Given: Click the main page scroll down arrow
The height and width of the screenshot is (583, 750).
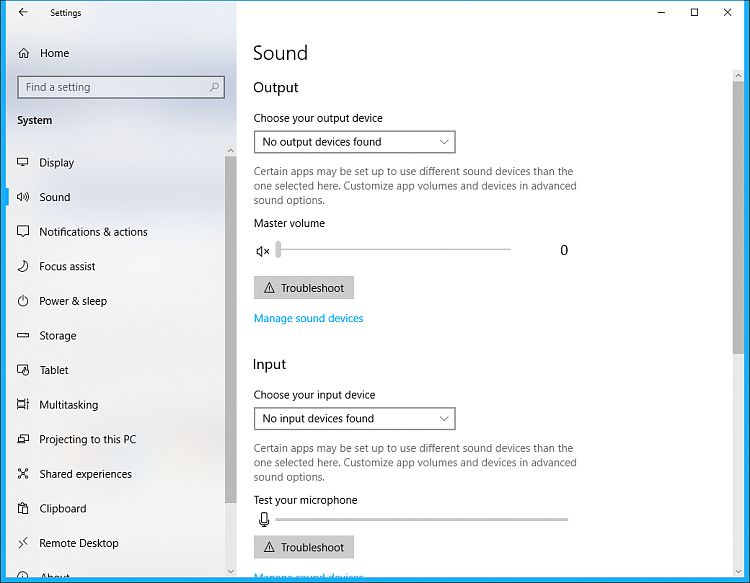Looking at the screenshot, I should (x=738, y=572).
